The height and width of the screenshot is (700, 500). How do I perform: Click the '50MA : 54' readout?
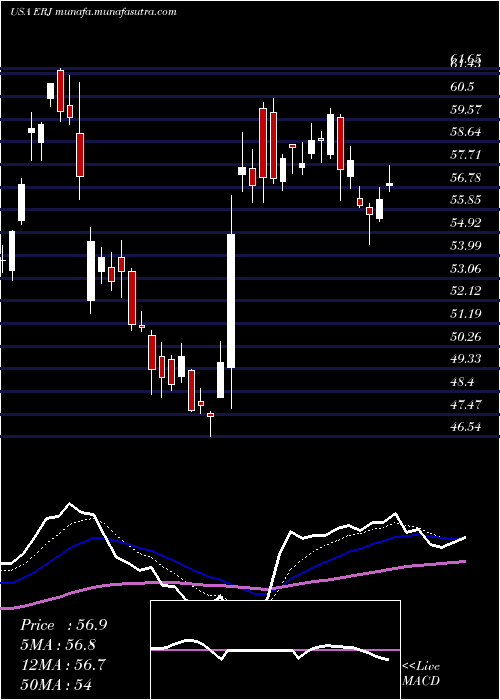click(x=57, y=684)
